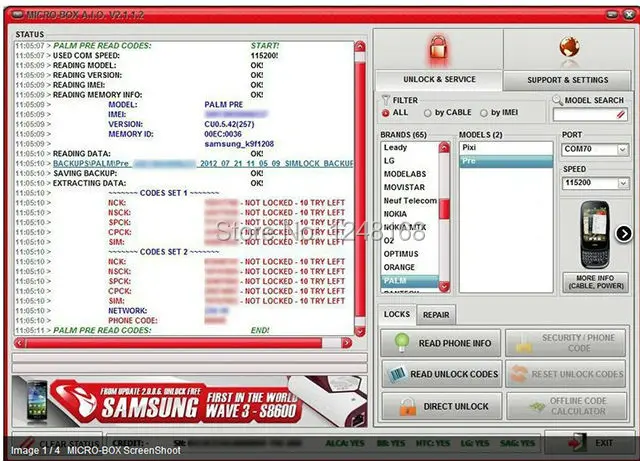
Task: Clear model search with the red pencil icon
Action: (620, 115)
